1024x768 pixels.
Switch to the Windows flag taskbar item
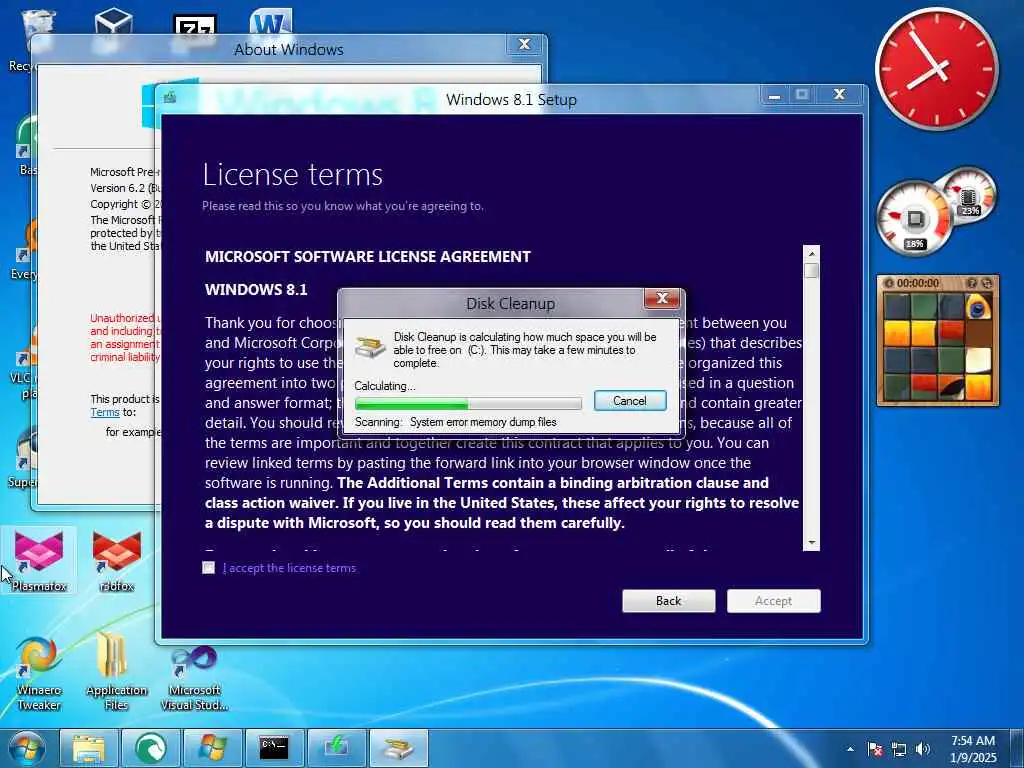pos(213,748)
